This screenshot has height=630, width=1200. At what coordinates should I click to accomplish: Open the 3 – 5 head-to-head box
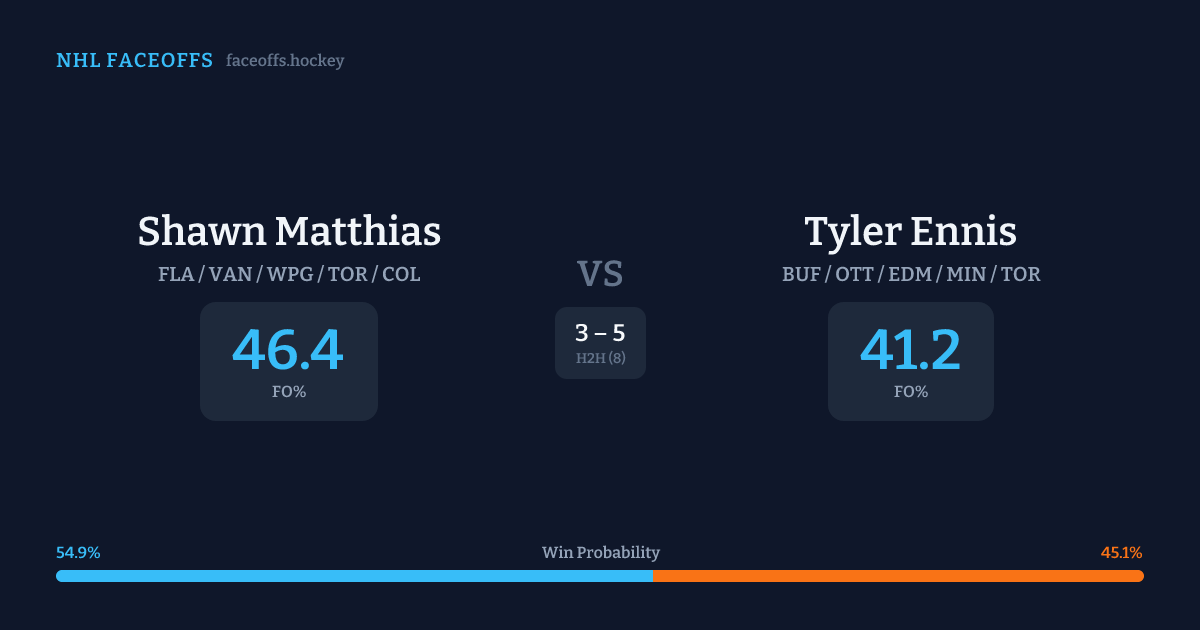click(600, 342)
